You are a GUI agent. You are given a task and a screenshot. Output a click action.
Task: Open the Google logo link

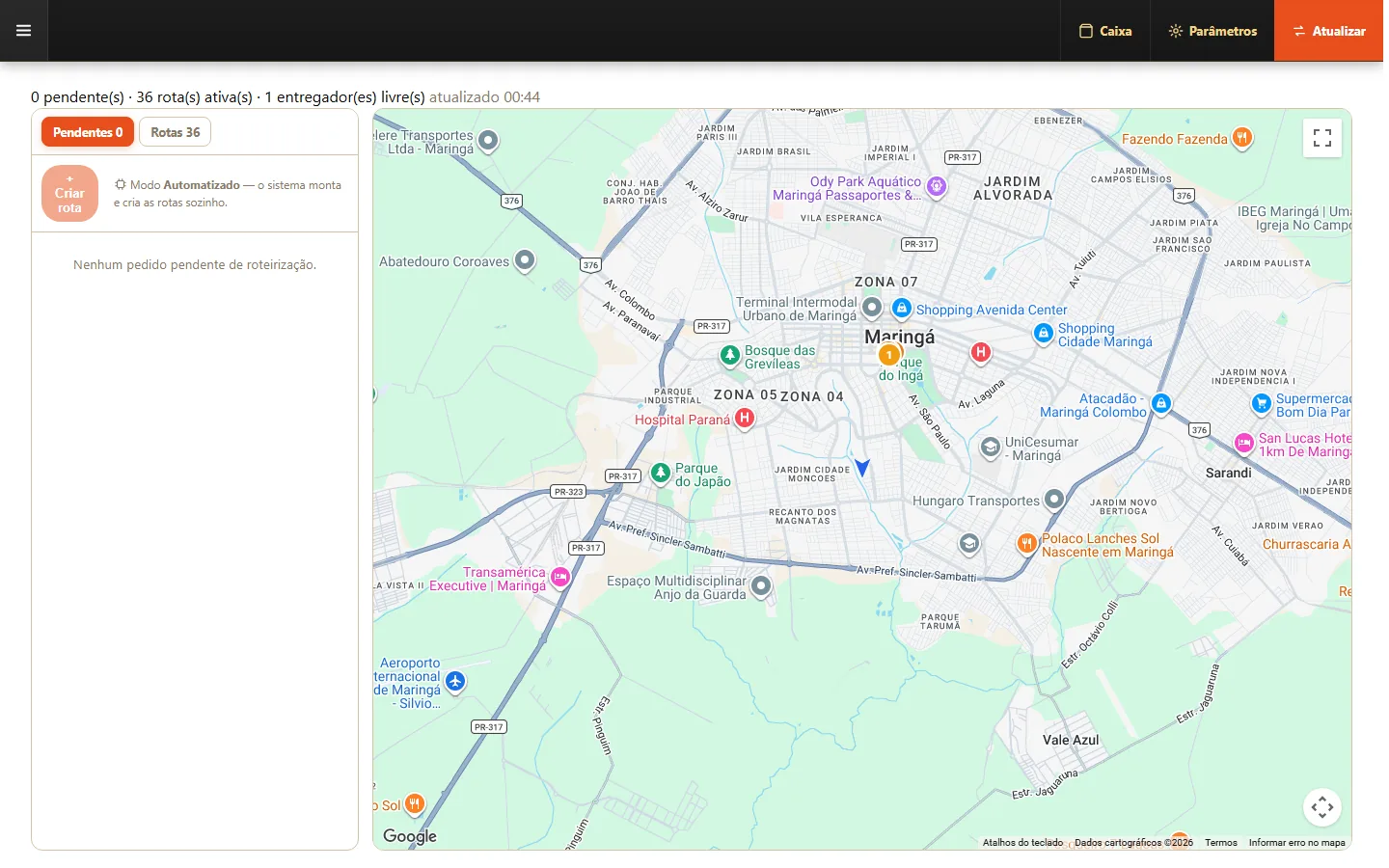point(410,836)
